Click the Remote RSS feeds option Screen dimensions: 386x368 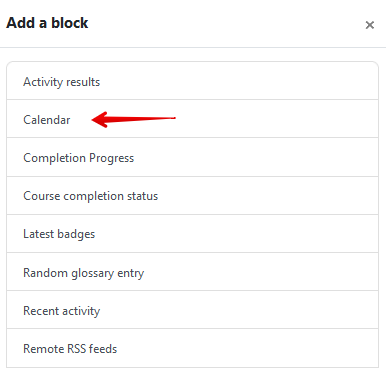(x=193, y=348)
